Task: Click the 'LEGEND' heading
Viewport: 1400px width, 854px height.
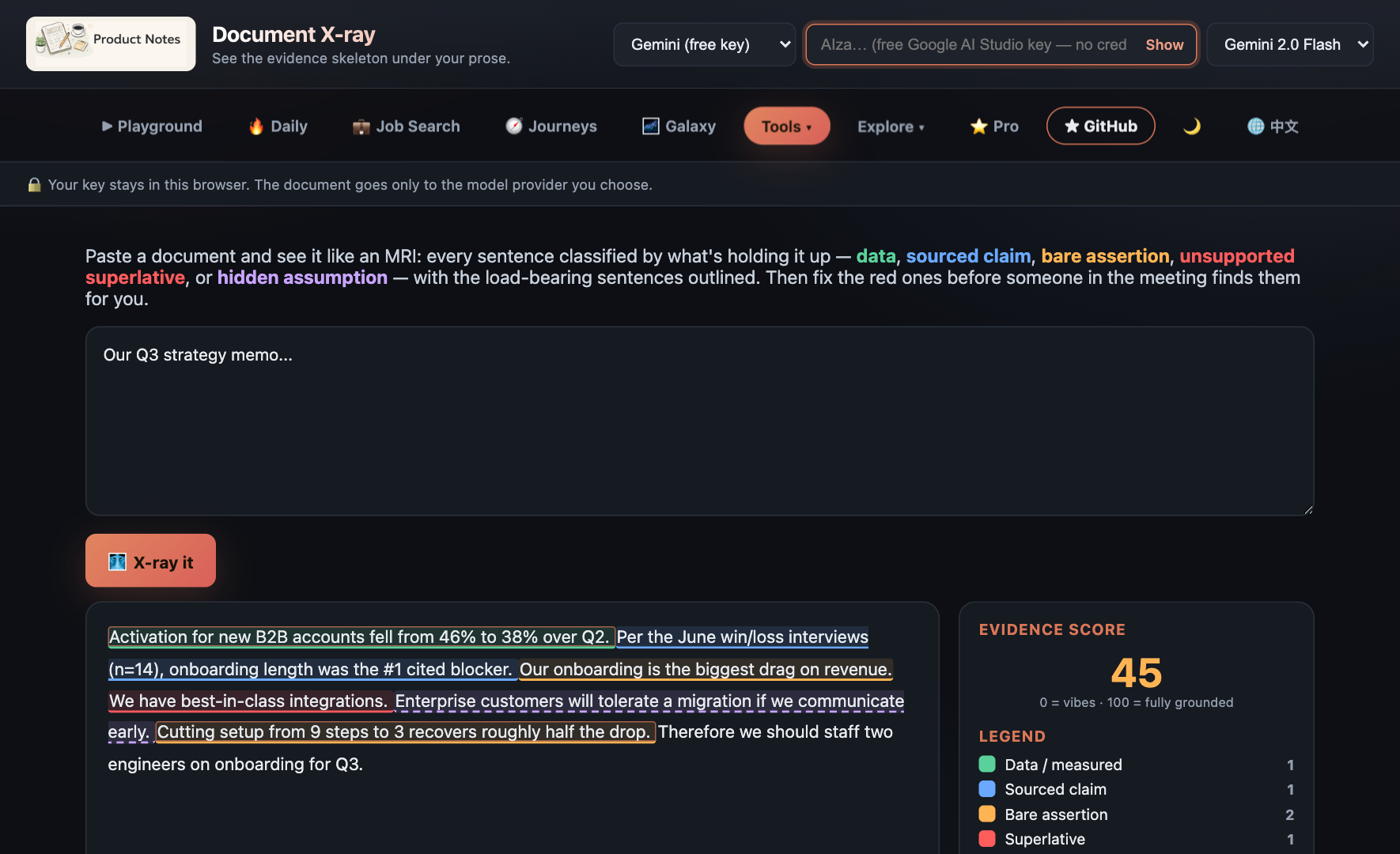Action: (x=1012, y=736)
